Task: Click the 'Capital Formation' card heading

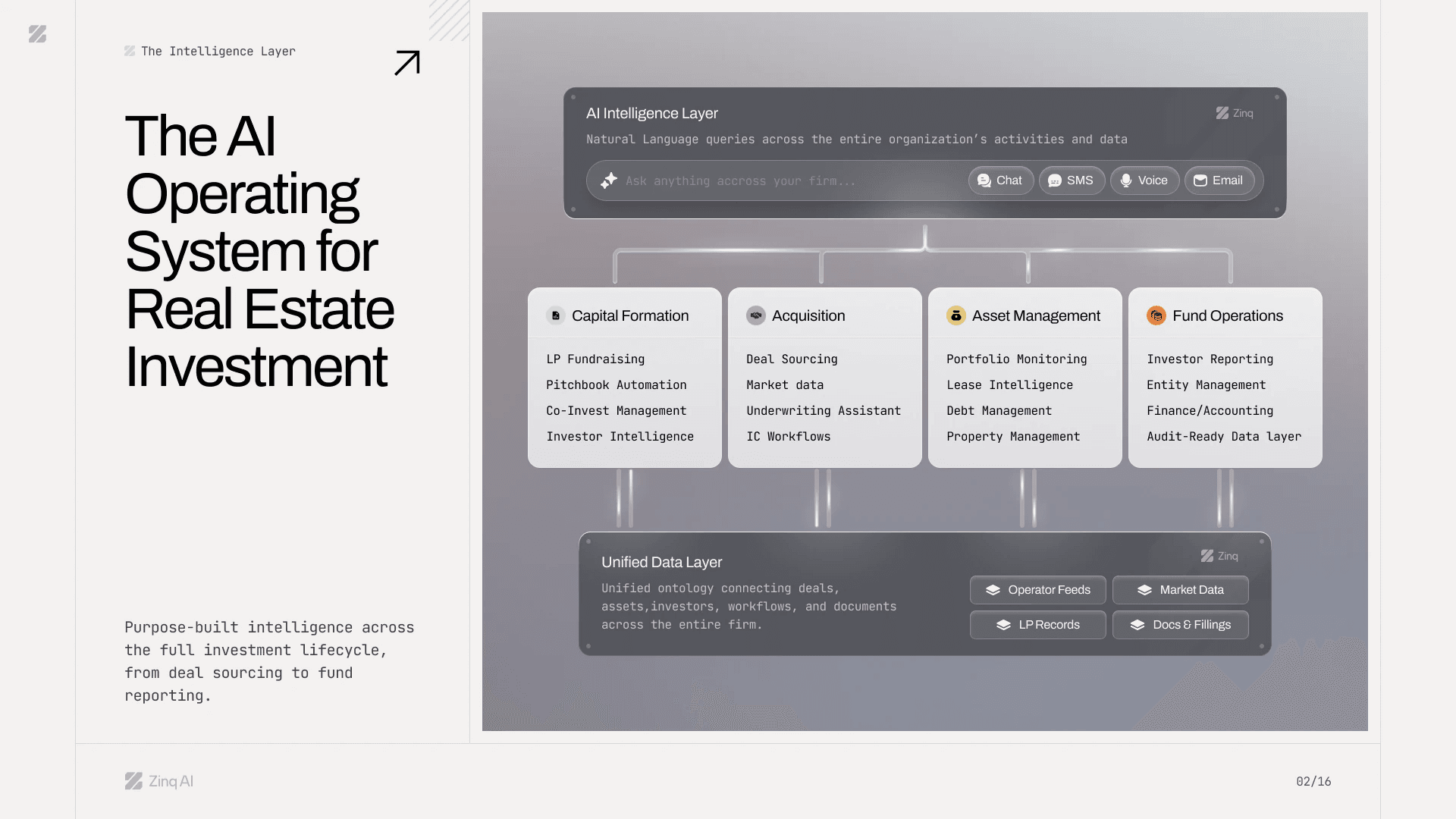Action: coord(630,315)
